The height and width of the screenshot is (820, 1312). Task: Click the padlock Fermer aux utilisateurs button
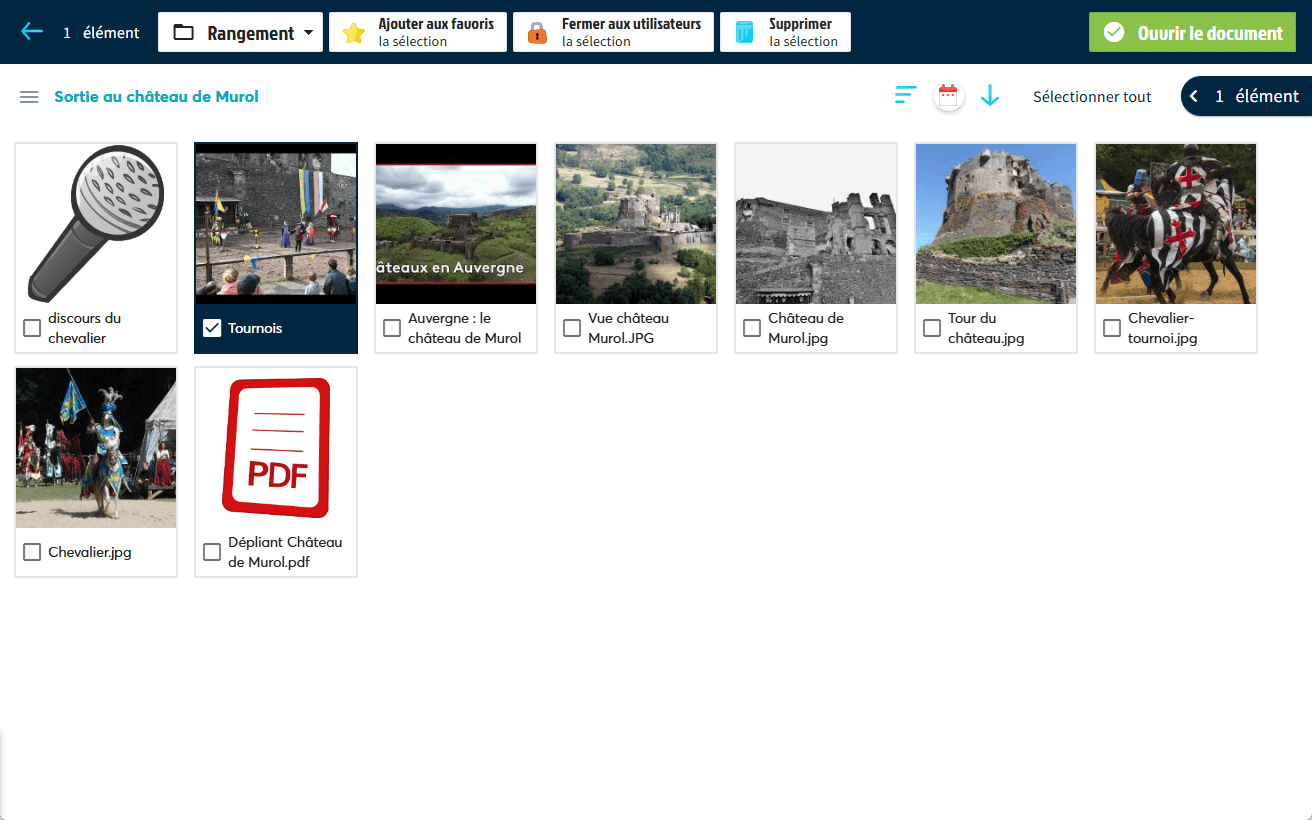613,32
